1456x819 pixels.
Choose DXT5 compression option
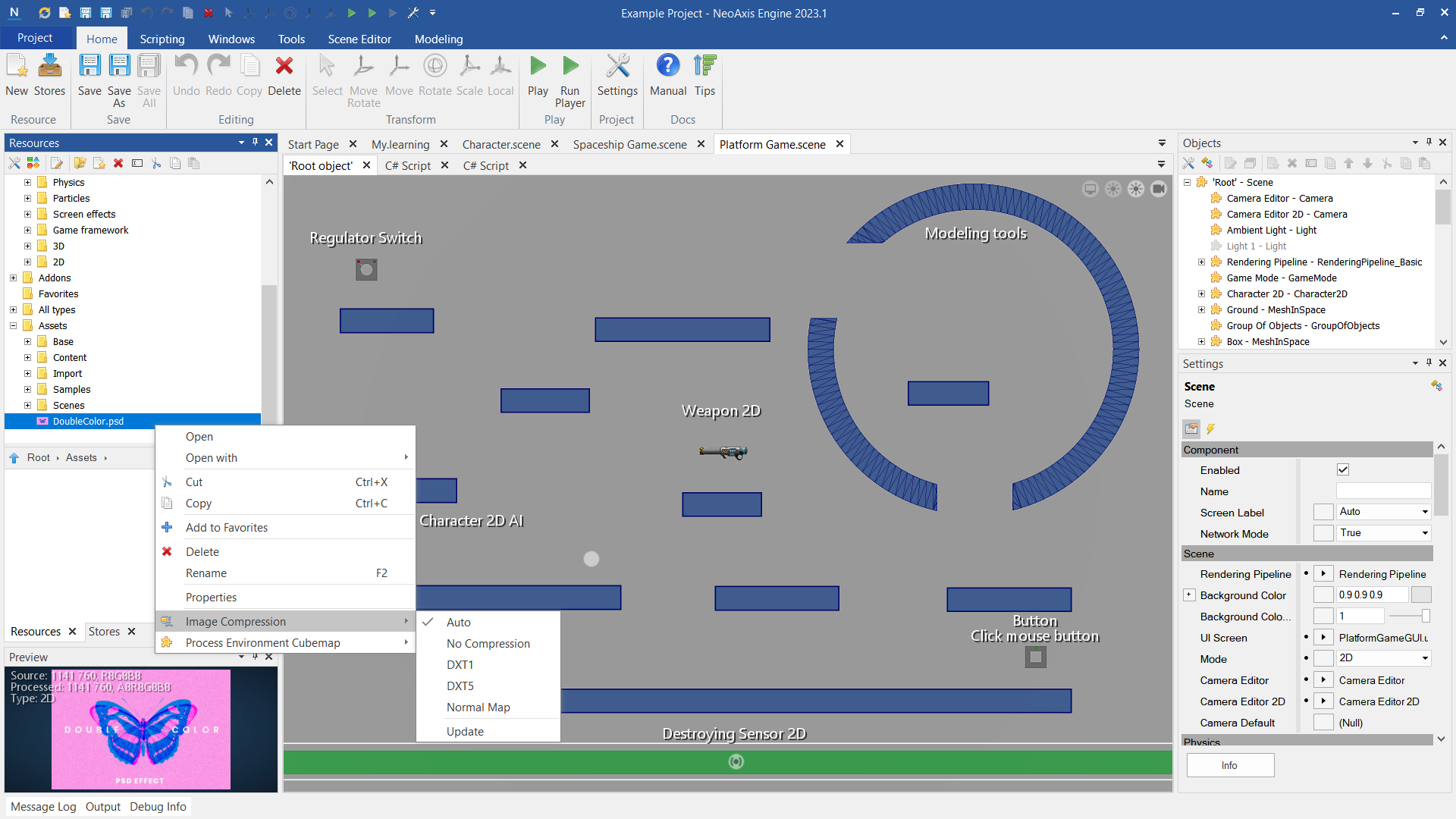460,686
